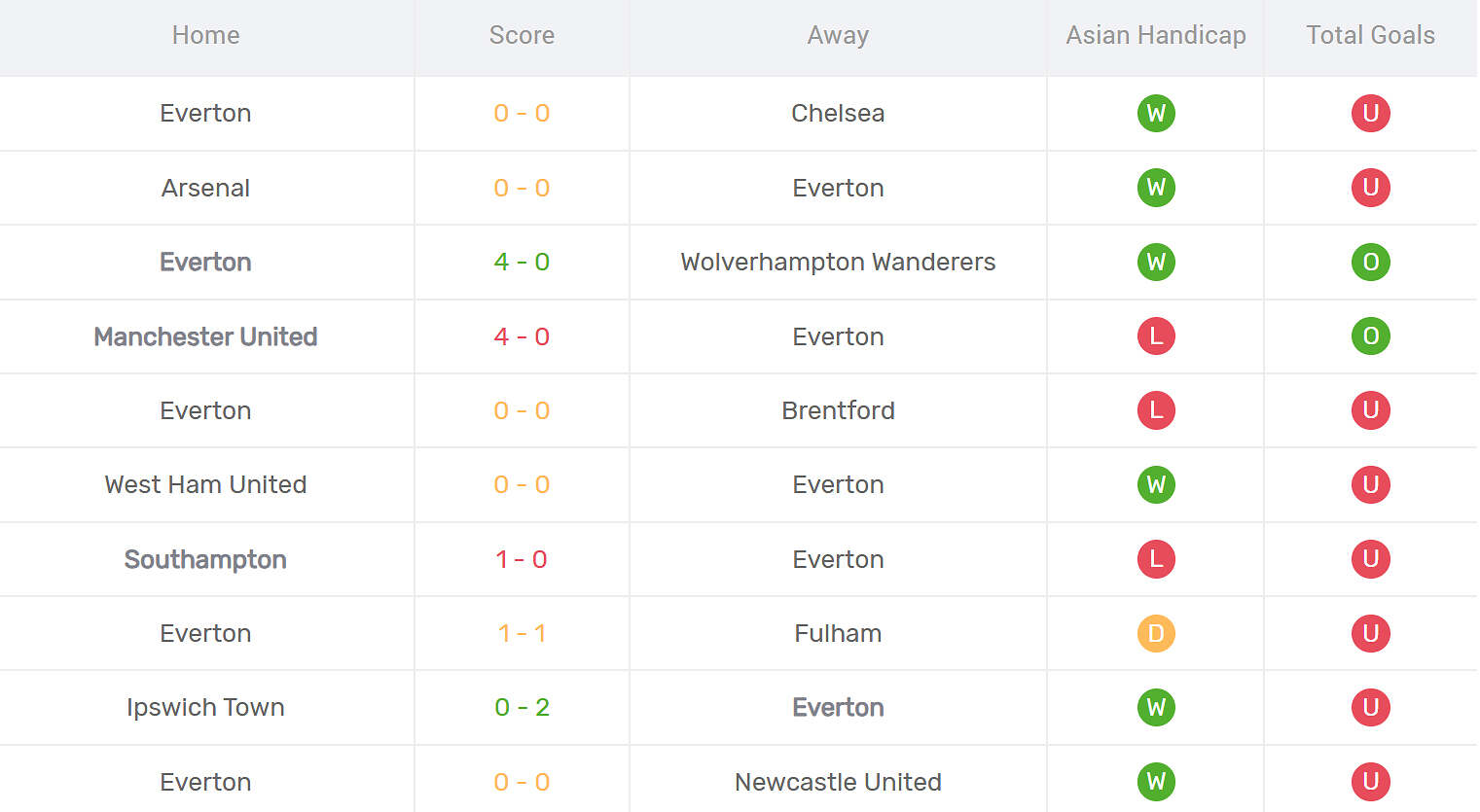Click the U total goals badge for Newcastle United match

[x=1370, y=782]
